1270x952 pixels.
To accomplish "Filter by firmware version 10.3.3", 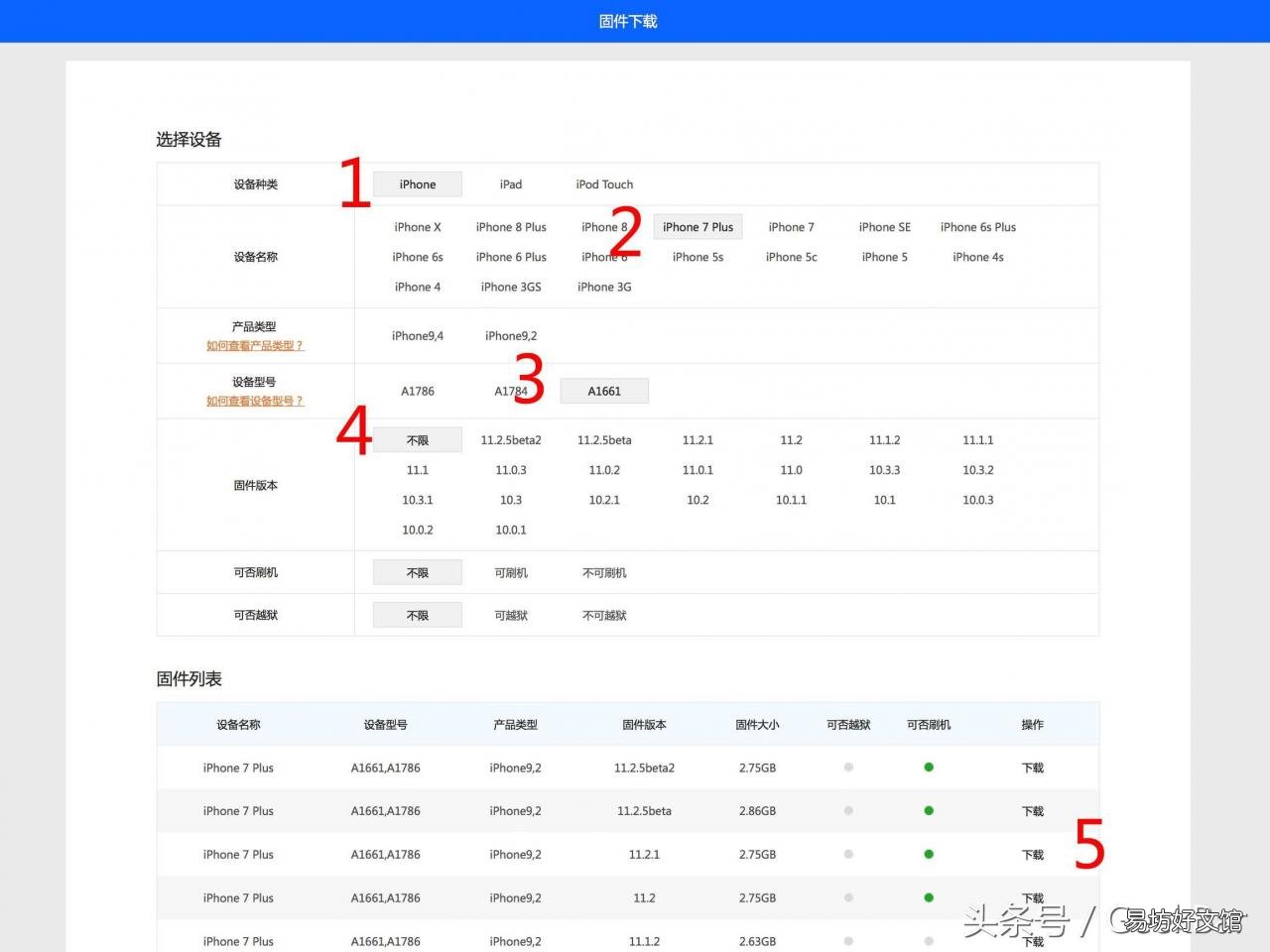I will coord(885,470).
